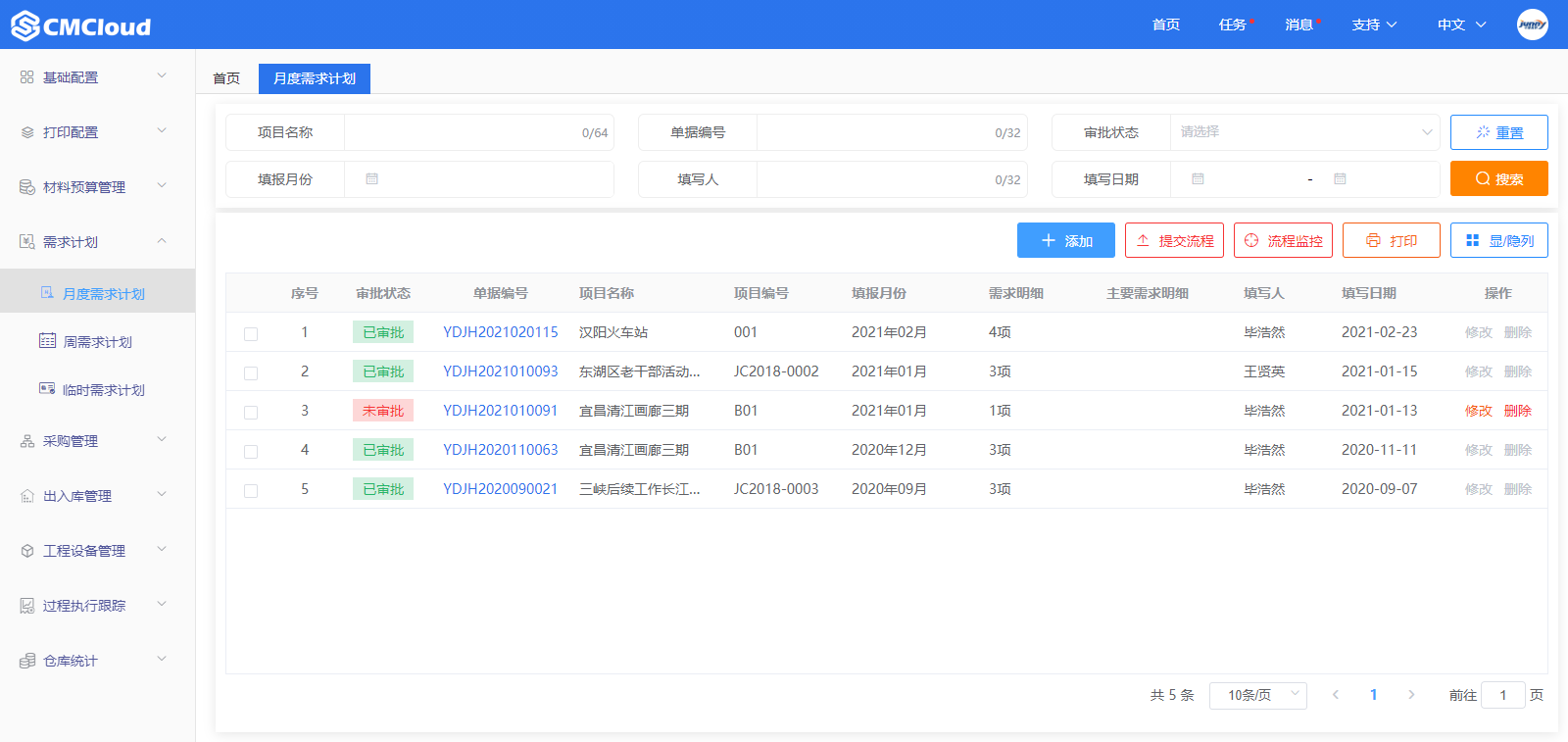Click page number 1 in pagination
This screenshot has width=1568, height=742.
pyautogui.click(x=1373, y=695)
